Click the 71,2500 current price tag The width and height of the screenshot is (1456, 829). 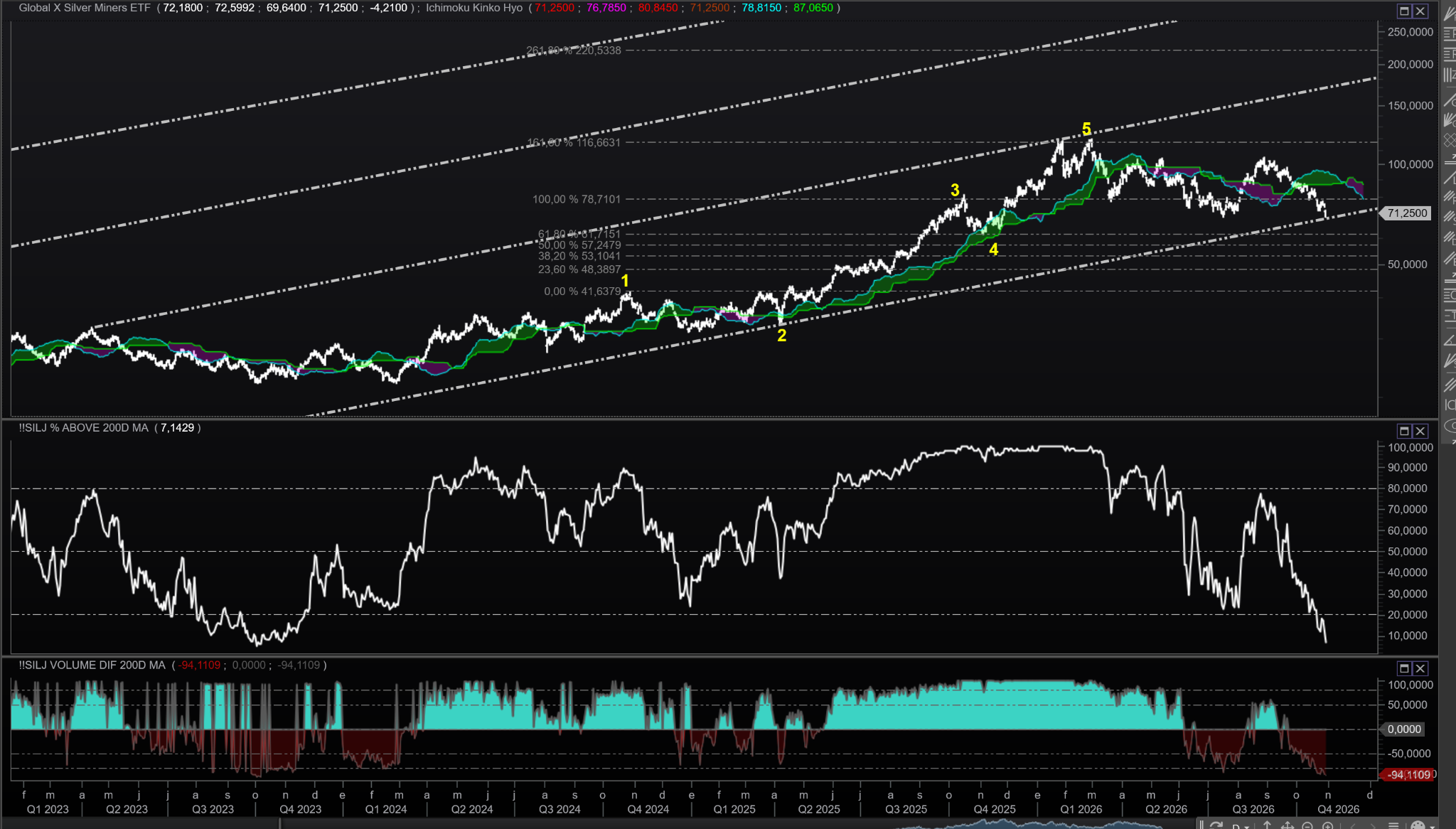(x=1406, y=213)
